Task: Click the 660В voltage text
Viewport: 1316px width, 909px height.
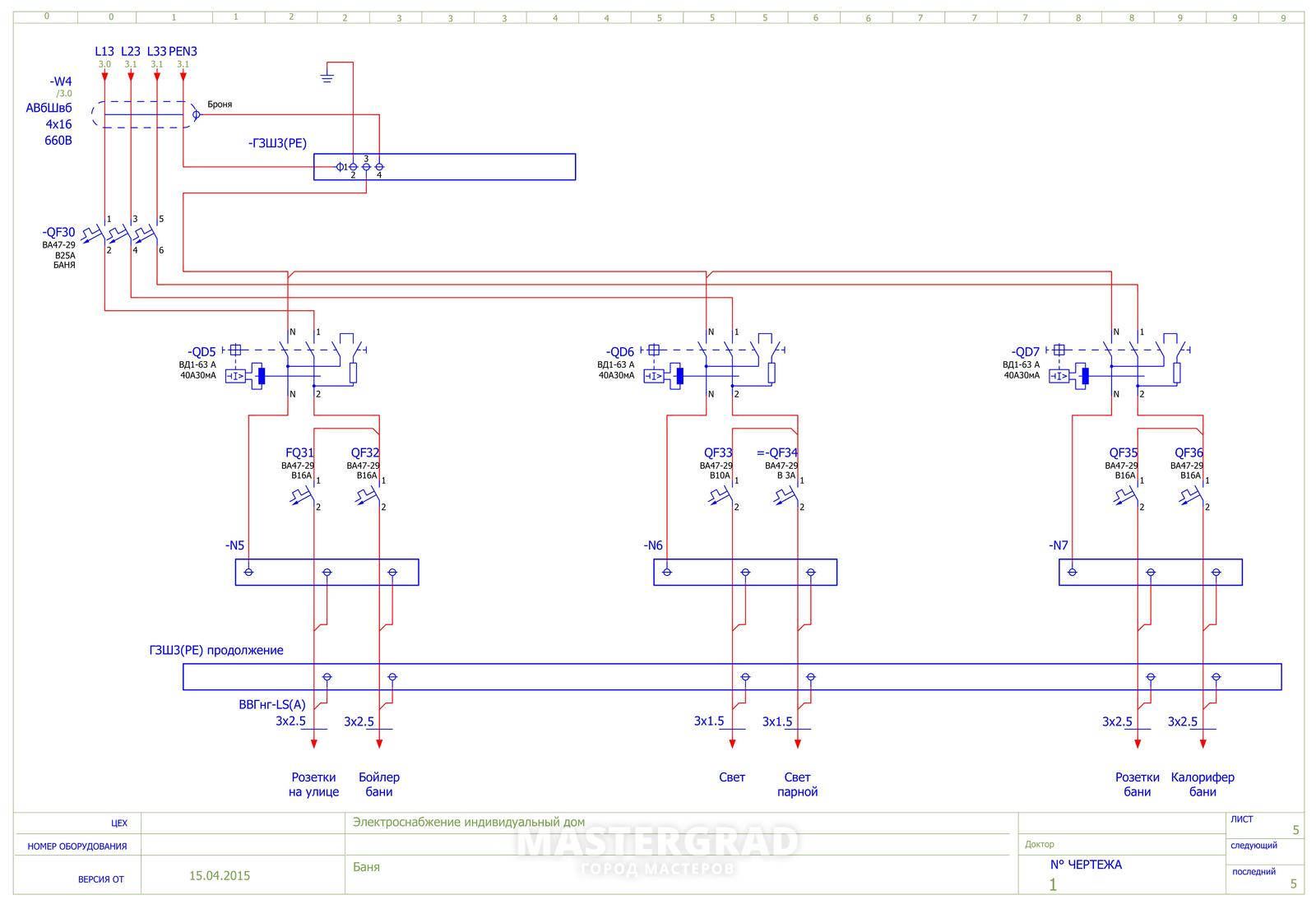Action: (x=58, y=141)
